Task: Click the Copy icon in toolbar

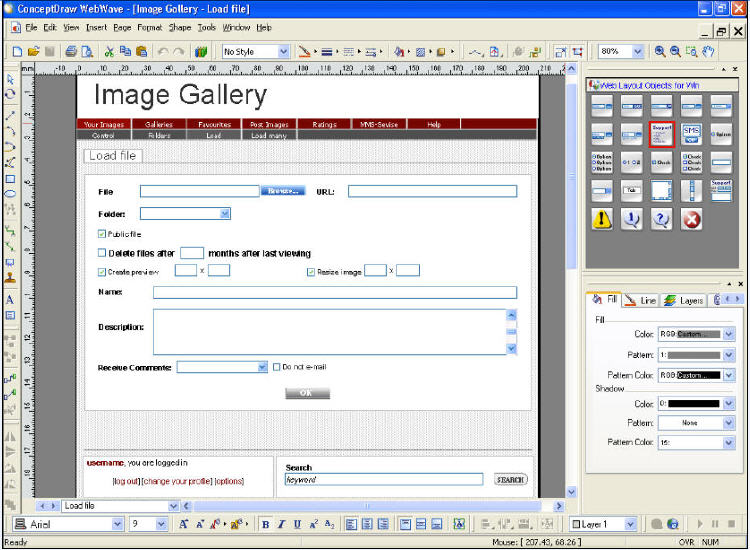Action: [x=125, y=52]
